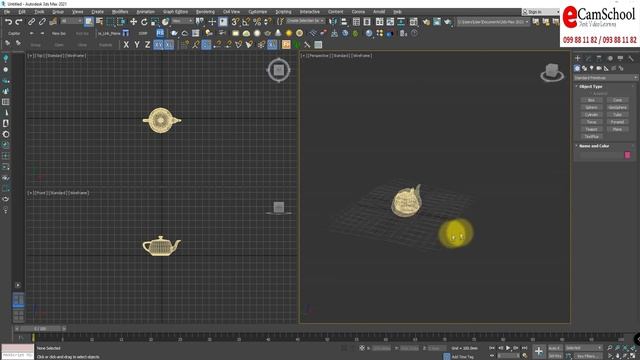
Task: Select the Cameras category icon
Action: [599, 68]
